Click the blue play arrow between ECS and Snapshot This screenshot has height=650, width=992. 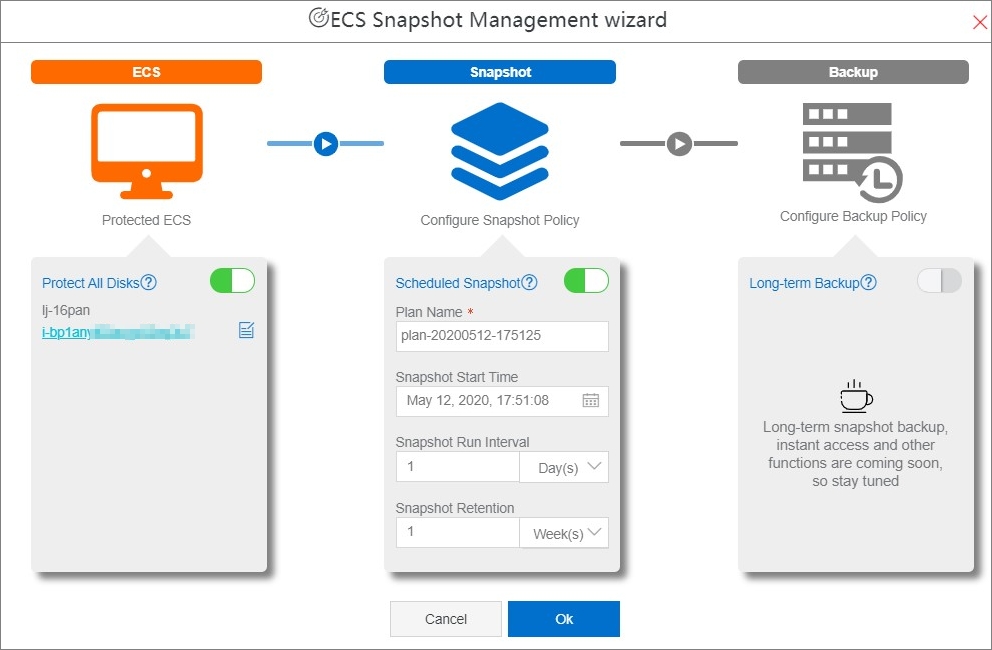(326, 144)
